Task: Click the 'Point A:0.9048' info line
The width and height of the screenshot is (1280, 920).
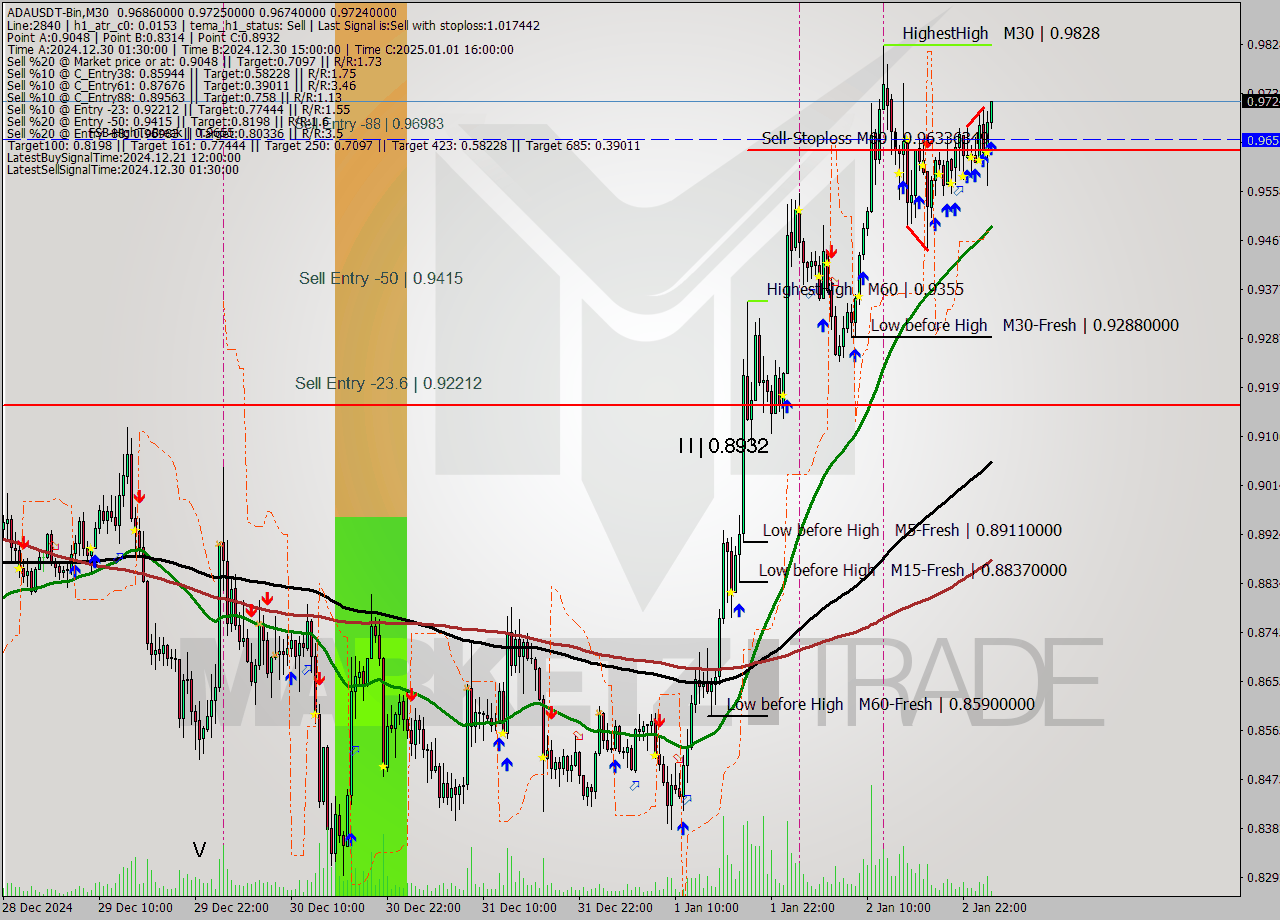Action: click(143, 38)
